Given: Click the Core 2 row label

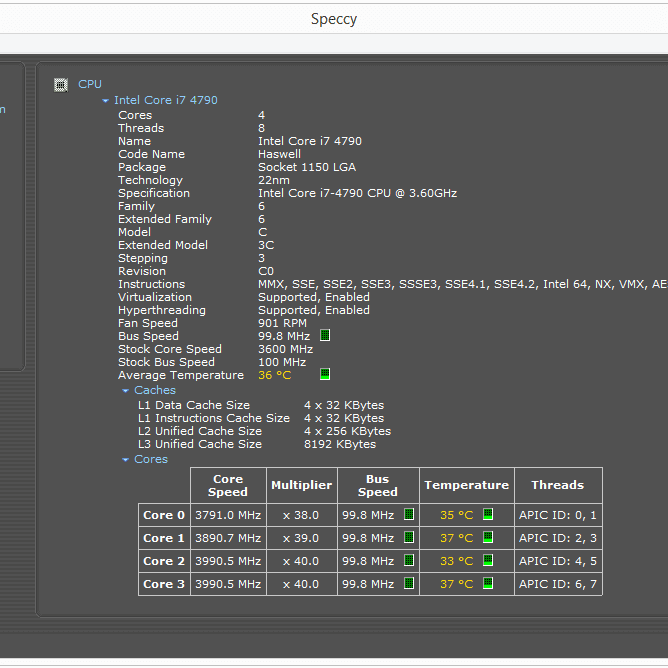Looking at the screenshot, I should point(164,561).
